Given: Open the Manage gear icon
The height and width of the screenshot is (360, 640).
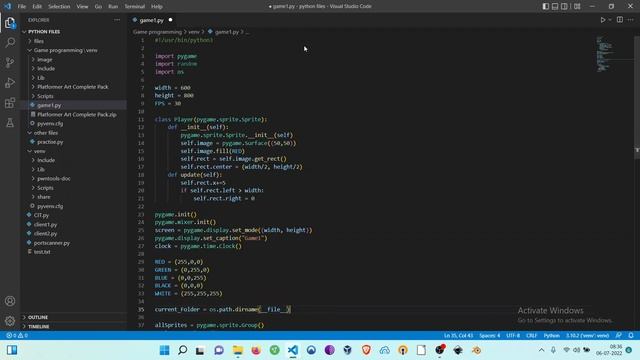Looking at the screenshot, I should pos(10,321).
